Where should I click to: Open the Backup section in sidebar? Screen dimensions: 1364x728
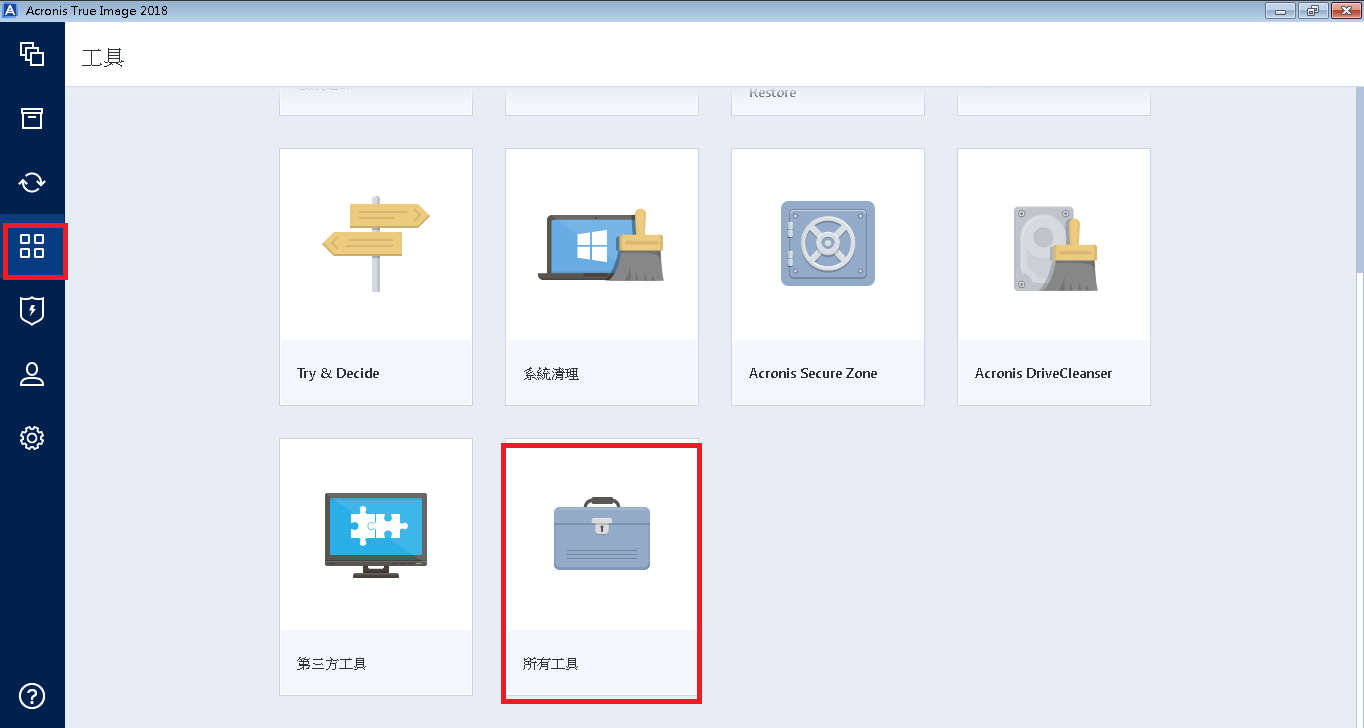[x=32, y=54]
